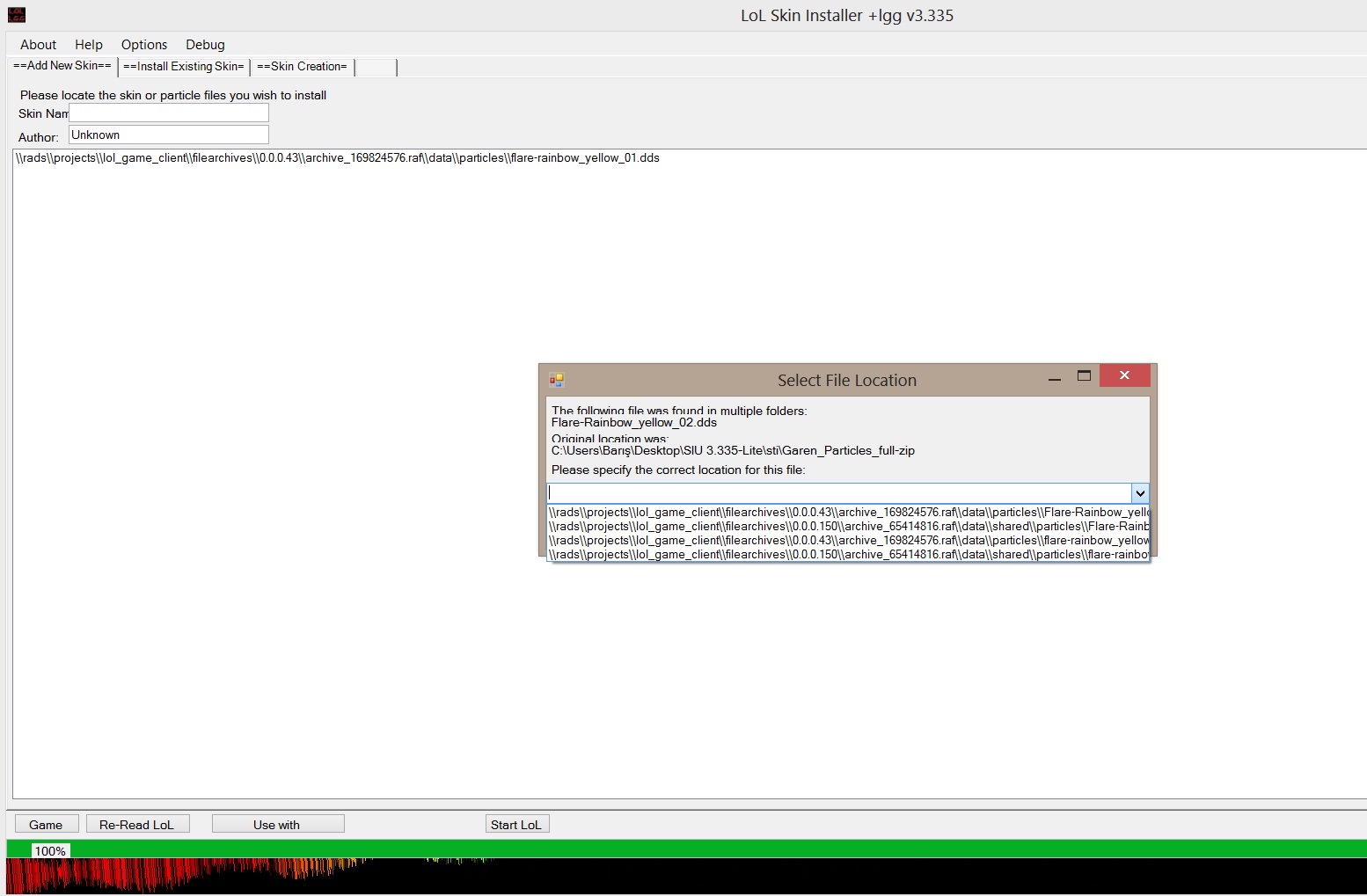This screenshot has width=1367, height=896.
Task: Select the flare-rainbow_yellow_01.dds path line
Action: (338, 158)
